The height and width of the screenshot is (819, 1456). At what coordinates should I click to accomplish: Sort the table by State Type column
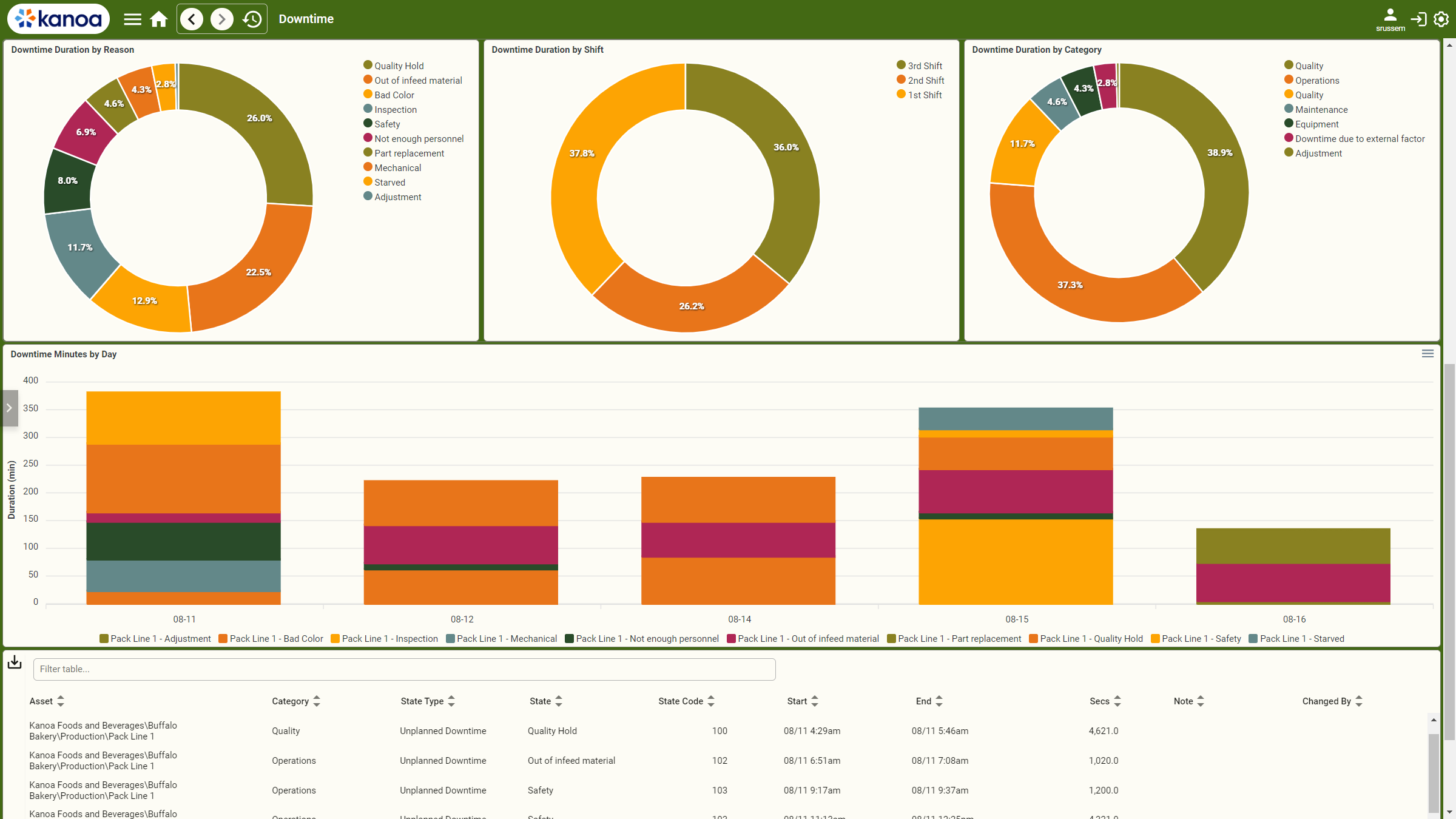(x=428, y=701)
